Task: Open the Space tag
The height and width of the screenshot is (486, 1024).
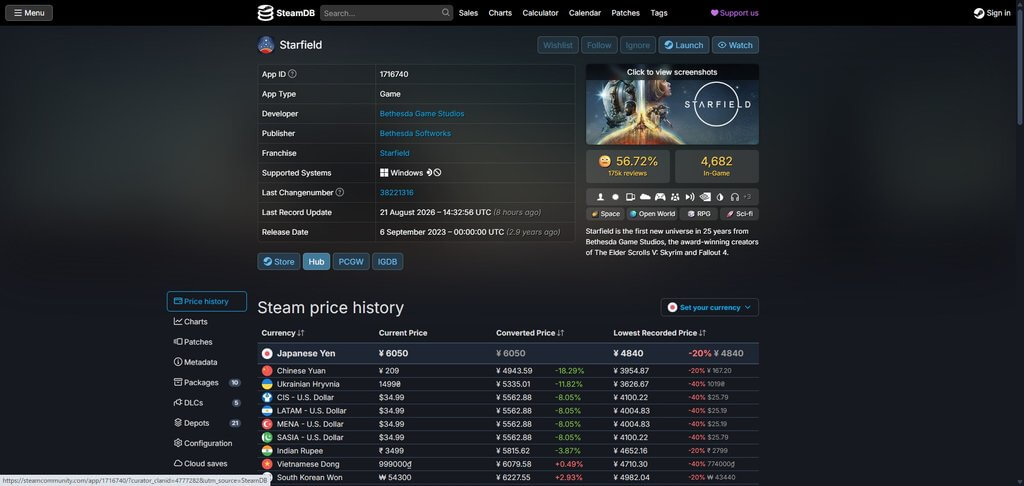Action: 606,214
